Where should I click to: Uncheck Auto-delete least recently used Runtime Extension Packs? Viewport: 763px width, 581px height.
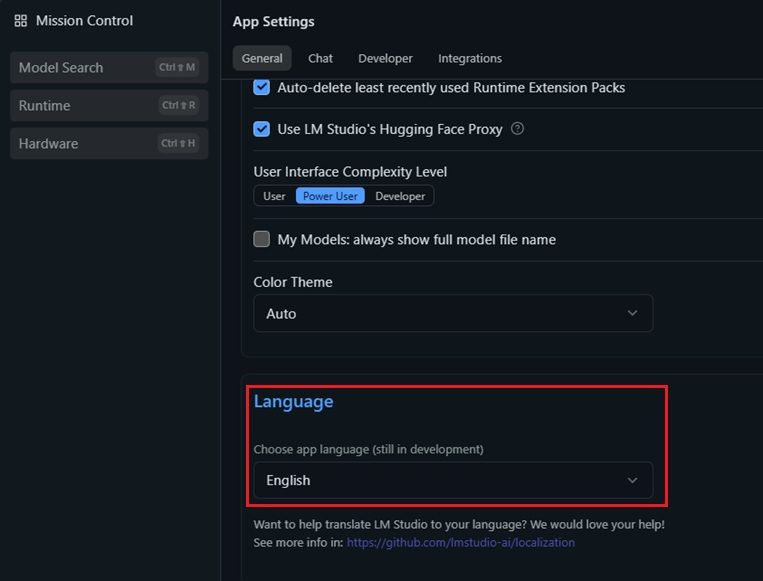click(262, 87)
